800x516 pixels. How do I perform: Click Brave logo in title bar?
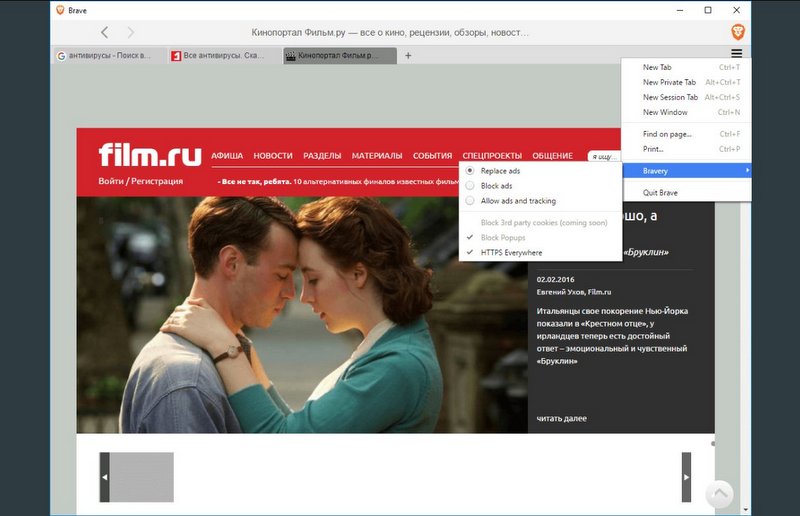click(x=60, y=10)
